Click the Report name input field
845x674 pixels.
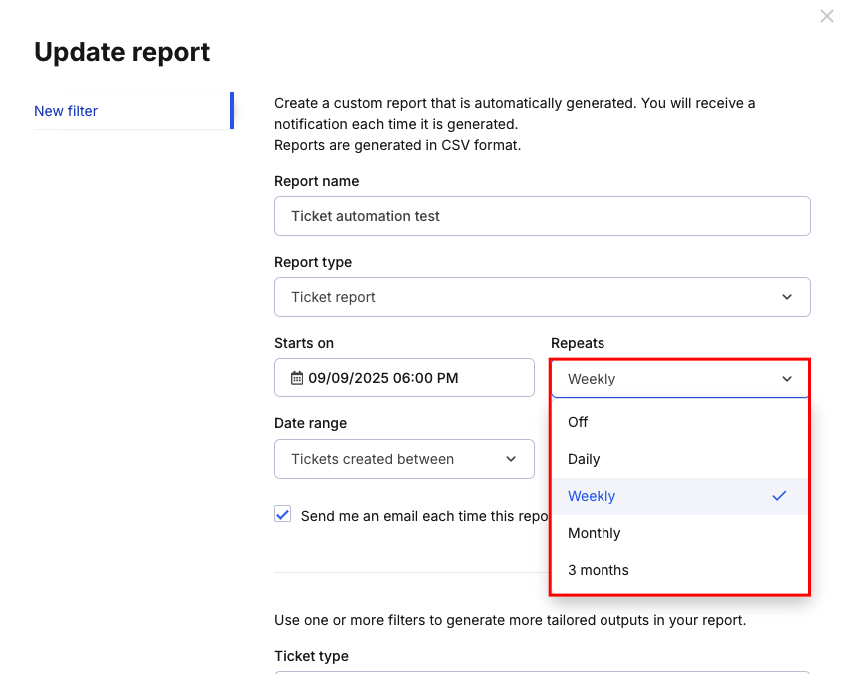542,216
